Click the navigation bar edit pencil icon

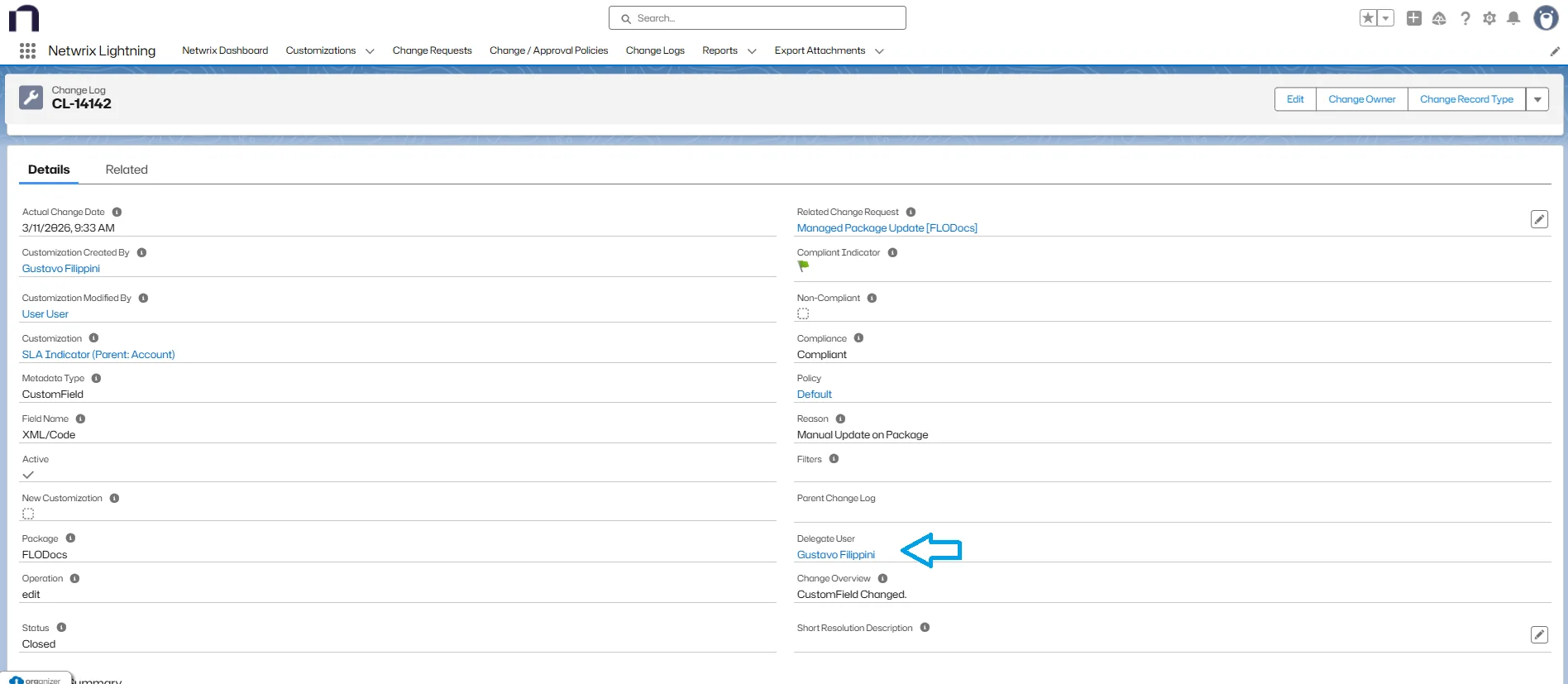[x=1555, y=51]
